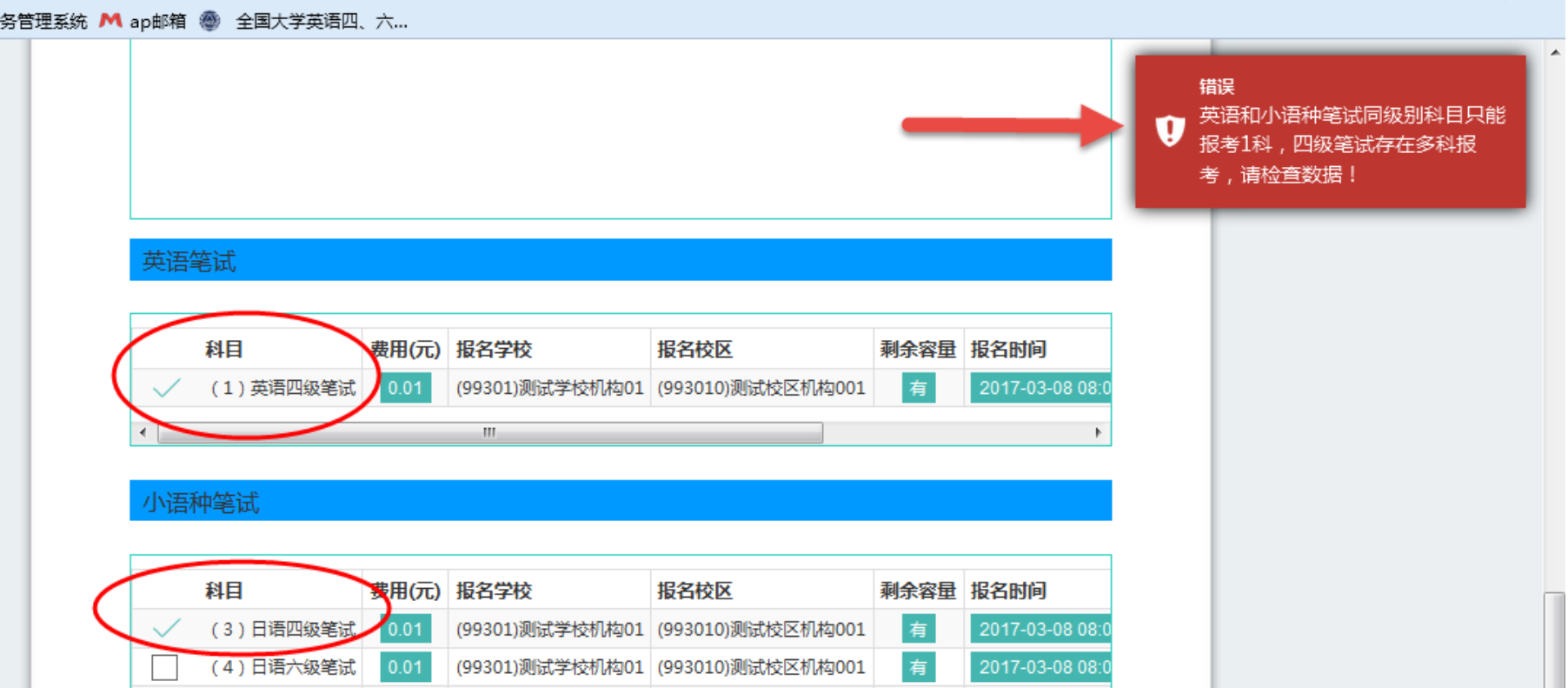This screenshot has height=688, width=1568.
Task: Click （3）日语四级笔试 subject text
Action: (x=282, y=629)
